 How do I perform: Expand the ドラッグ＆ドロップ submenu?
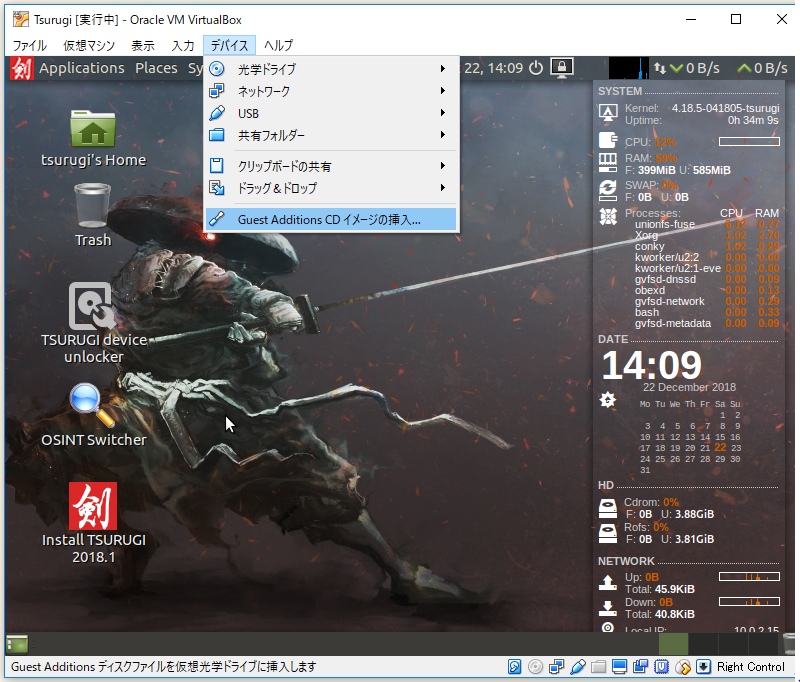click(x=332, y=188)
